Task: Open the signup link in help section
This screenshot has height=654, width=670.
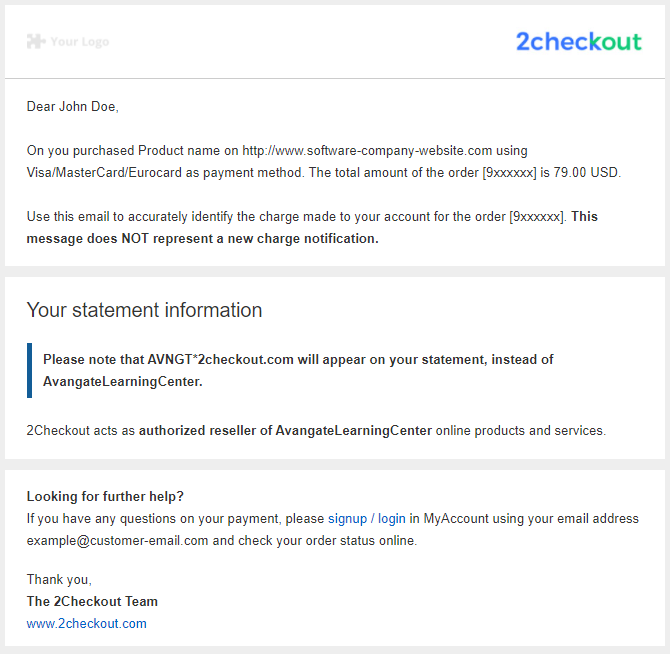Action: pyautogui.click(x=347, y=519)
